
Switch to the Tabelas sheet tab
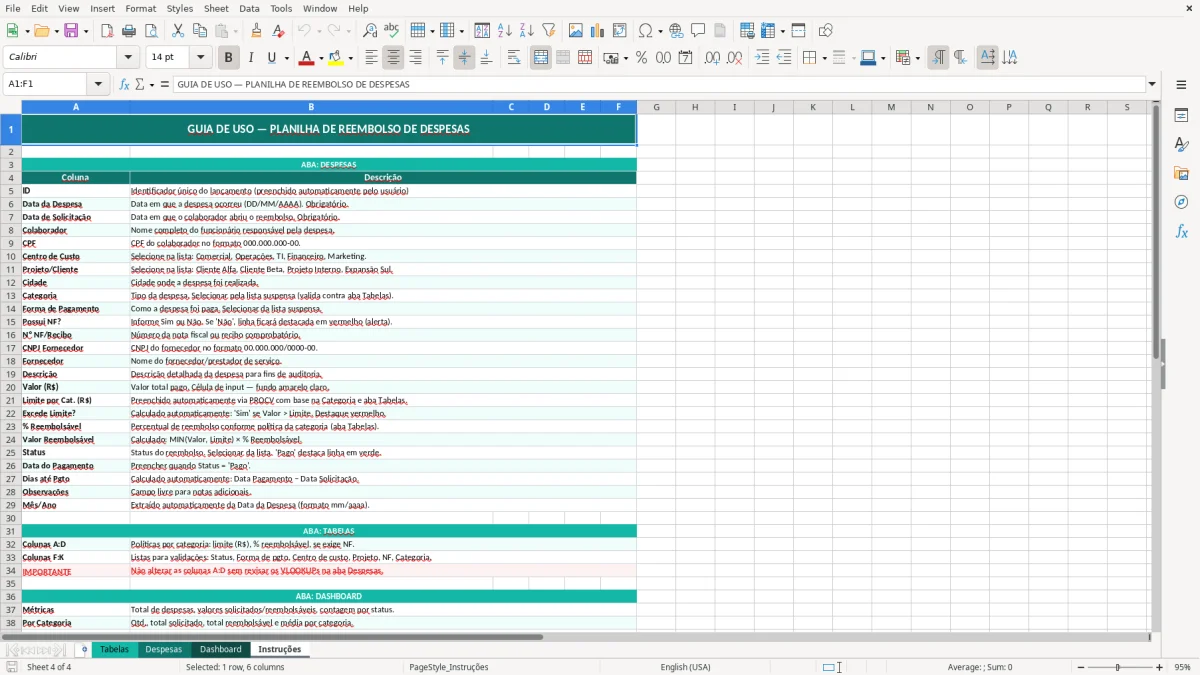click(114, 649)
